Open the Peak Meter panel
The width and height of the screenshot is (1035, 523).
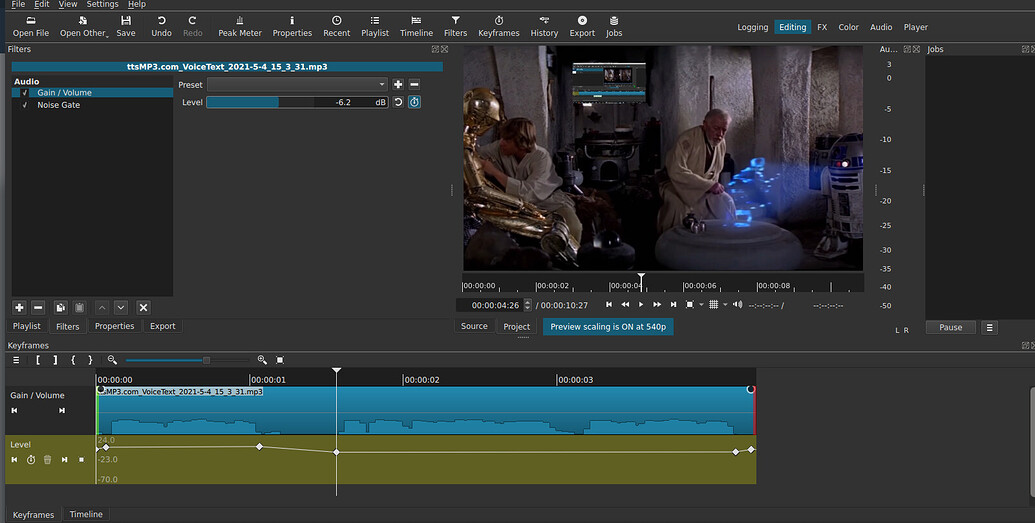(x=240, y=26)
